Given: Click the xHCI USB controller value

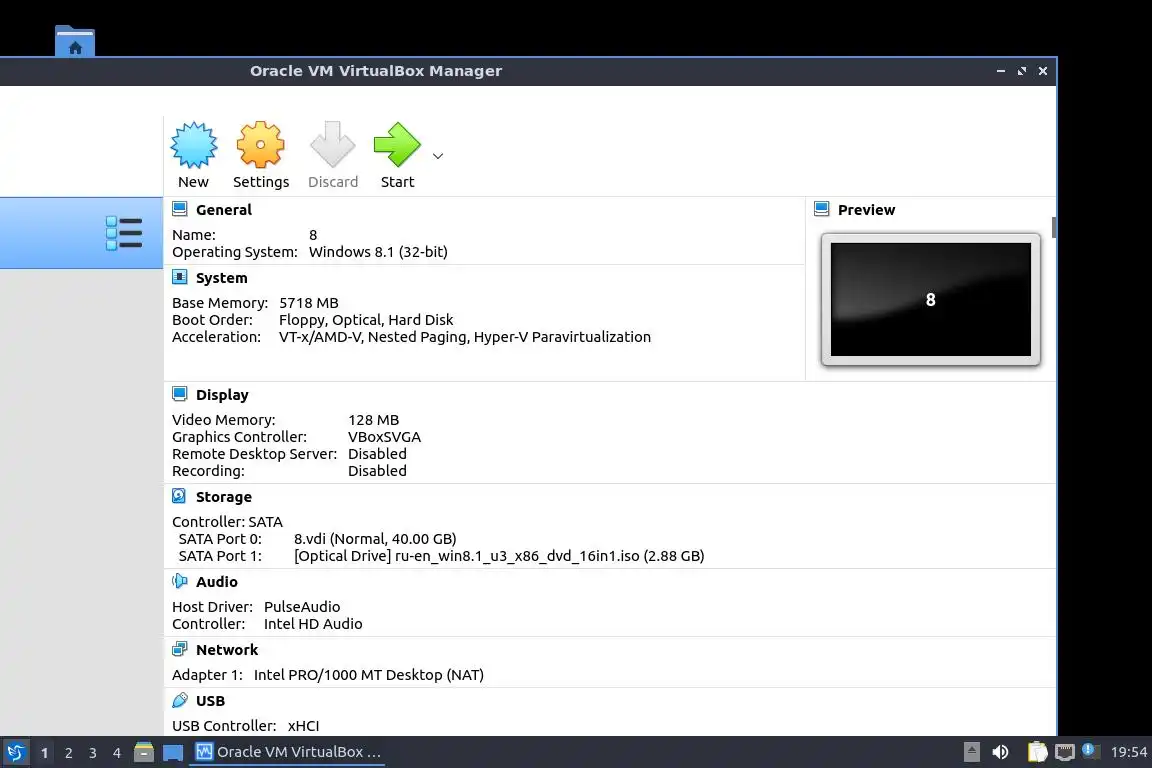Looking at the screenshot, I should [x=303, y=726].
